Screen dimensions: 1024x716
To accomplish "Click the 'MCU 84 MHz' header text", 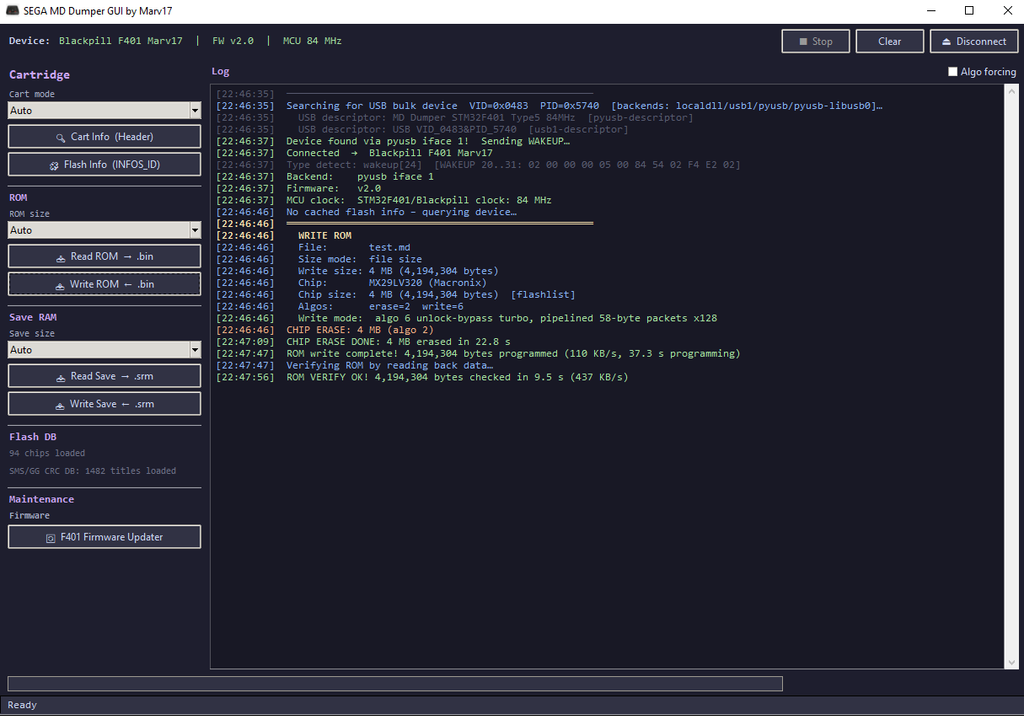I will click(312, 41).
